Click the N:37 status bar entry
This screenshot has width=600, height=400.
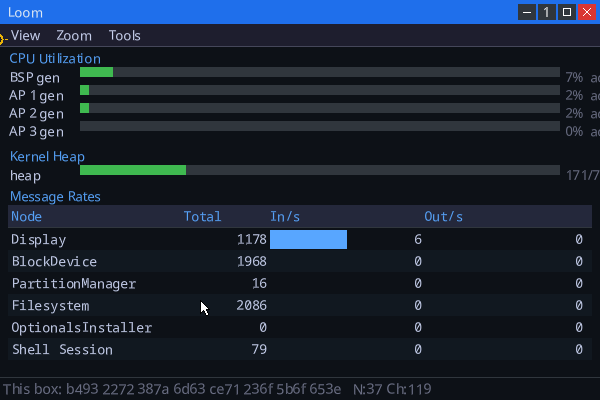(367, 389)
